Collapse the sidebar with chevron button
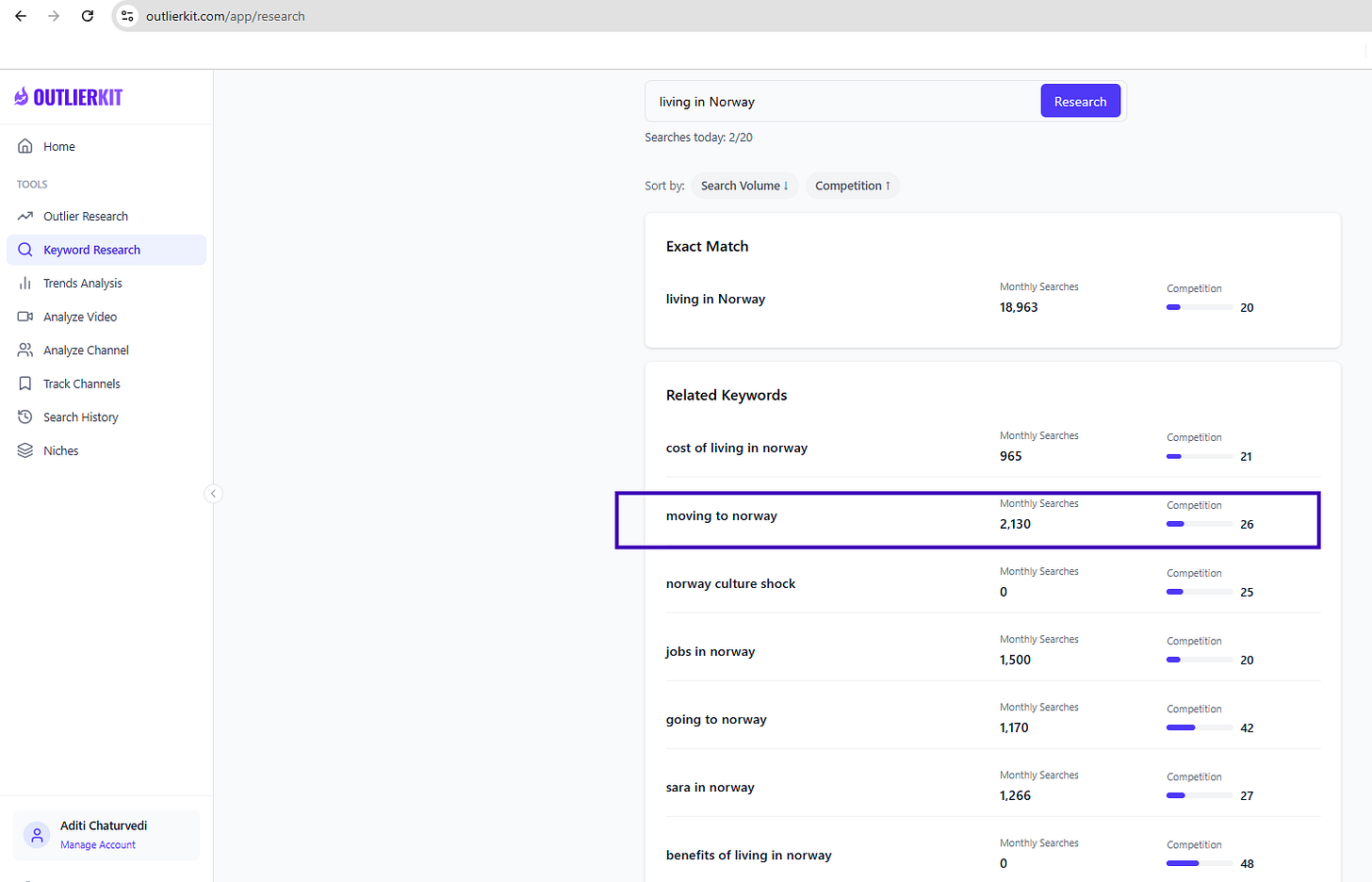The image size is (1372, 882). point(214,494)
